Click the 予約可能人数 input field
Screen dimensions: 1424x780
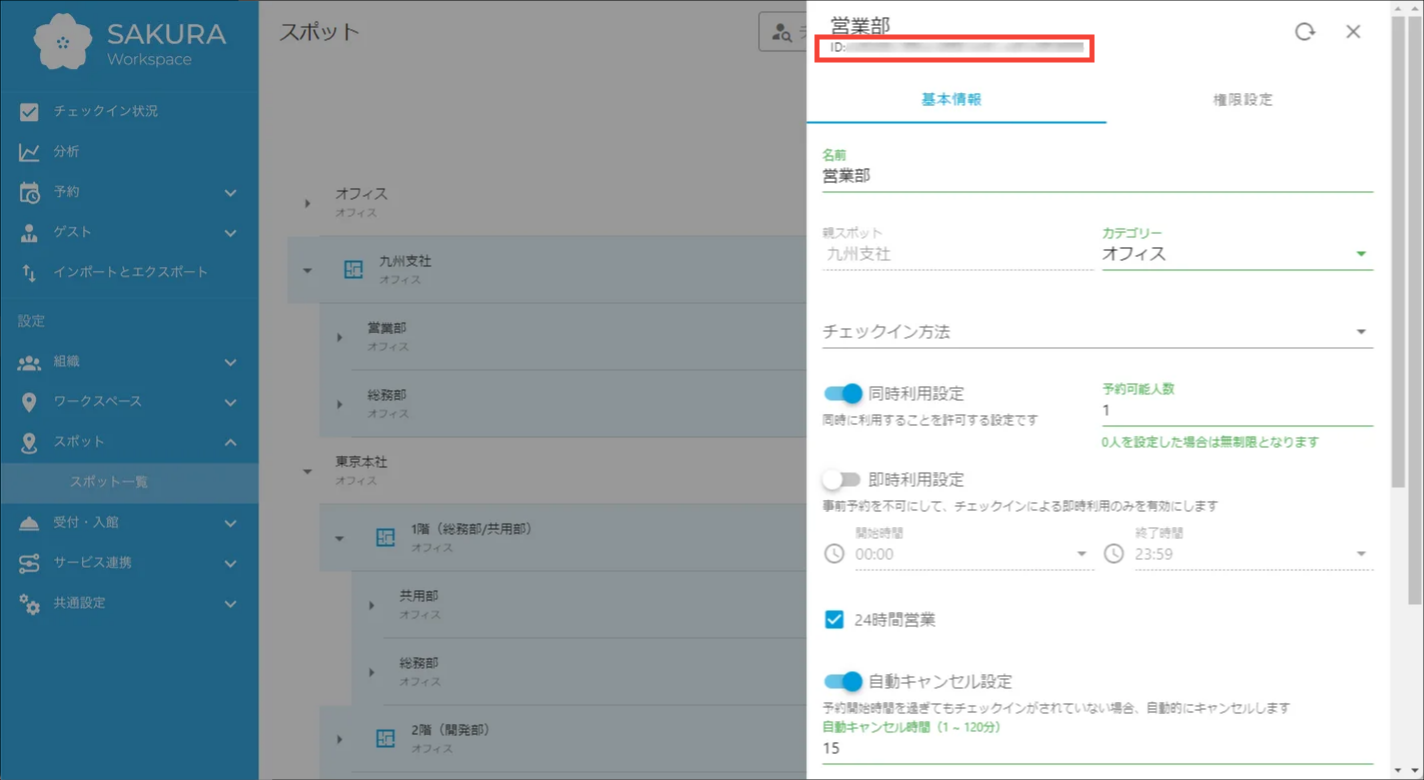point(1236,411)
